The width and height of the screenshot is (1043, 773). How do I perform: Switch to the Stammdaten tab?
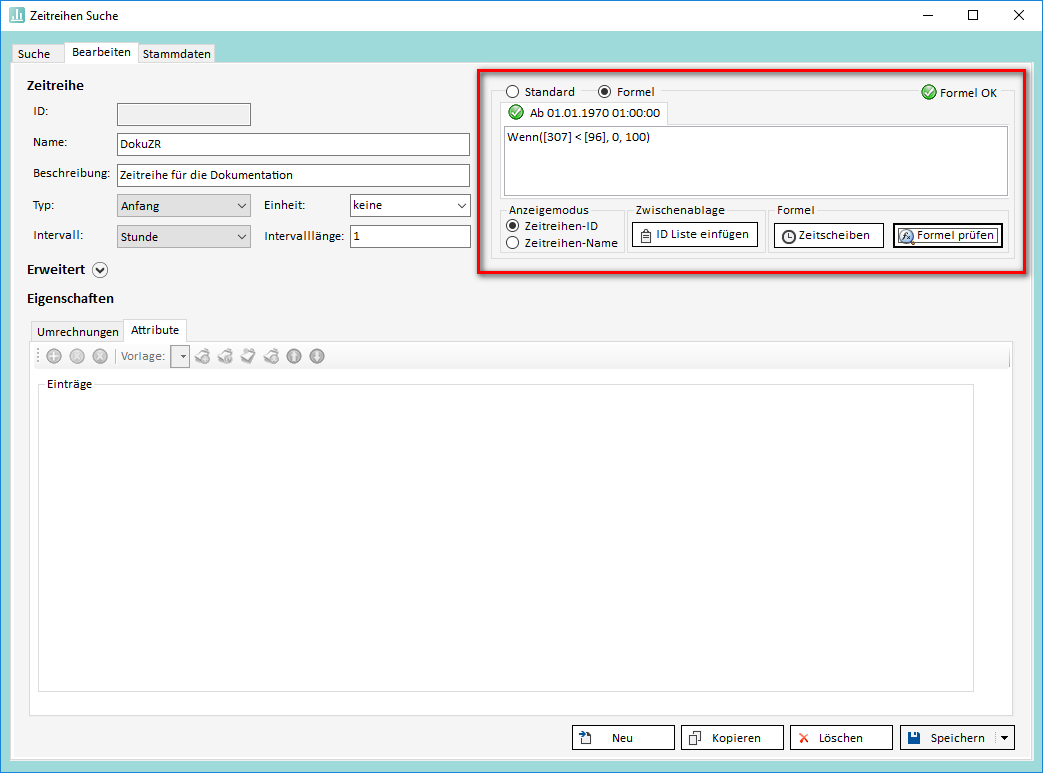[176, 54]
